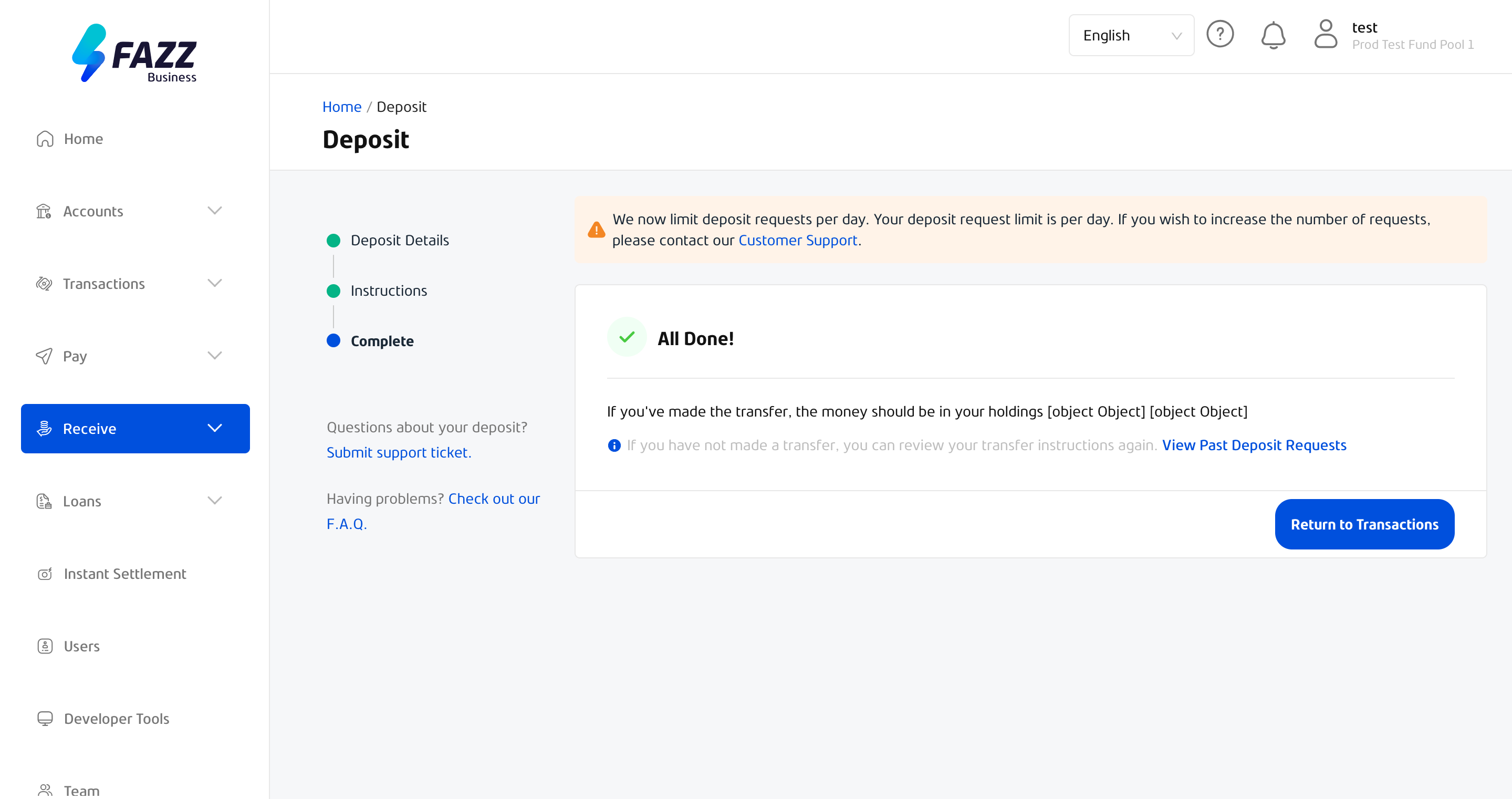Open the help question mark icon
The image size is (1512, 799).
tap(1219, 34)
